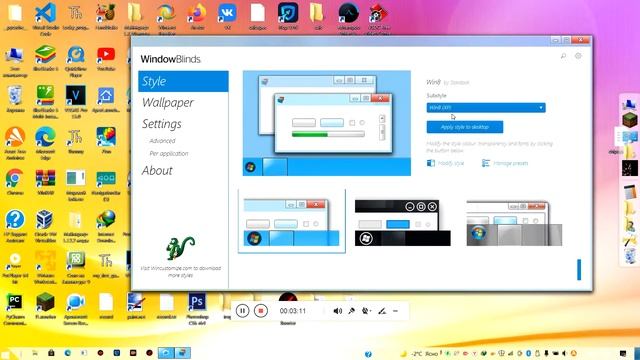The image size is (640, 360).
Task: Click the WindowBlinds gear settings icon
Action: pos(578,56)
